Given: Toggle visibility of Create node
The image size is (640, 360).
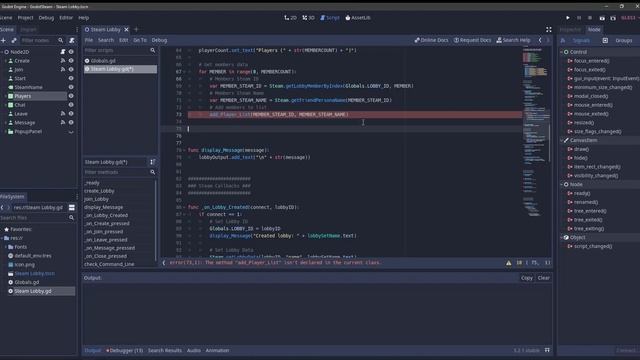Looking at the screenshot, I should tap(71, 61).
